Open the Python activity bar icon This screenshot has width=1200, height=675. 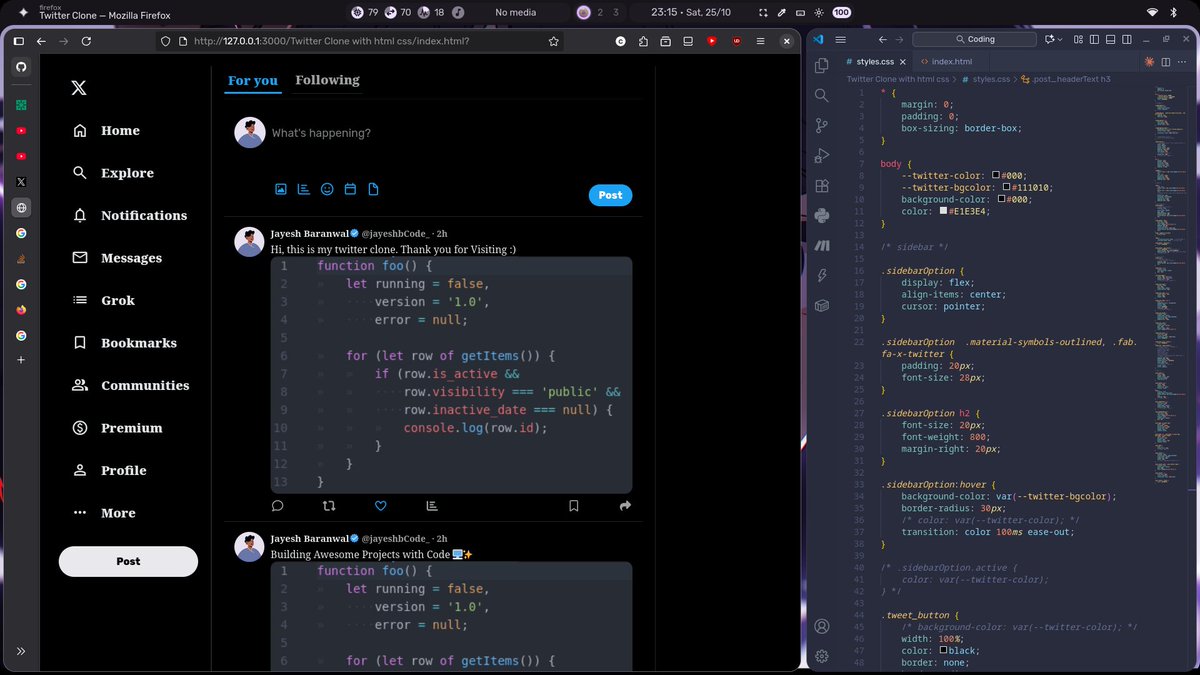(822, 215)
